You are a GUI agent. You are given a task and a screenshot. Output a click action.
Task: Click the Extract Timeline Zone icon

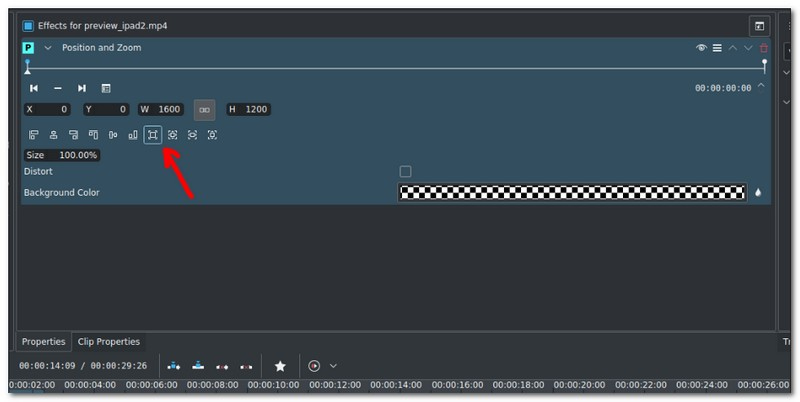[222, 366]
